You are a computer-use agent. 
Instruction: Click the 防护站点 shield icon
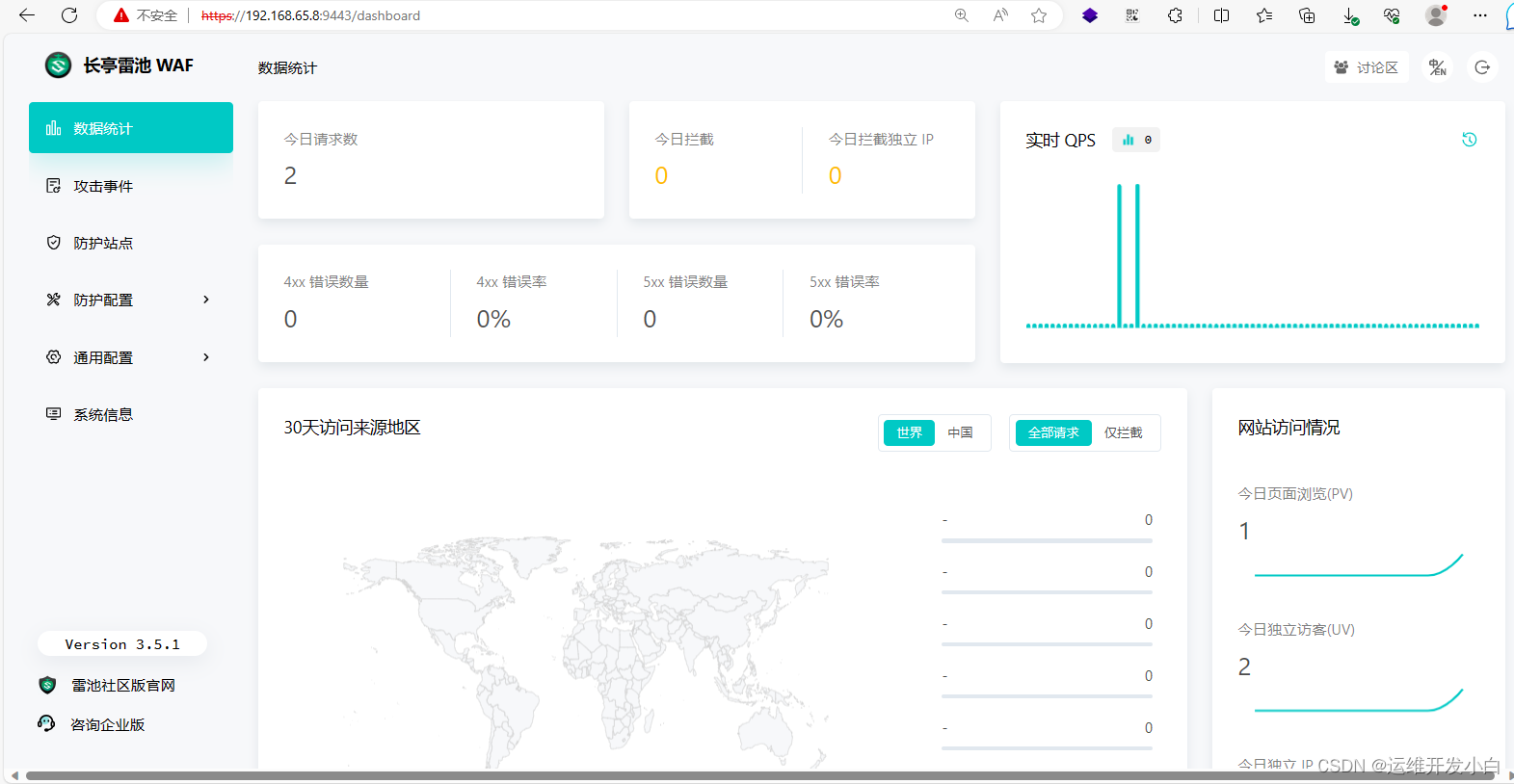(54, 243)
